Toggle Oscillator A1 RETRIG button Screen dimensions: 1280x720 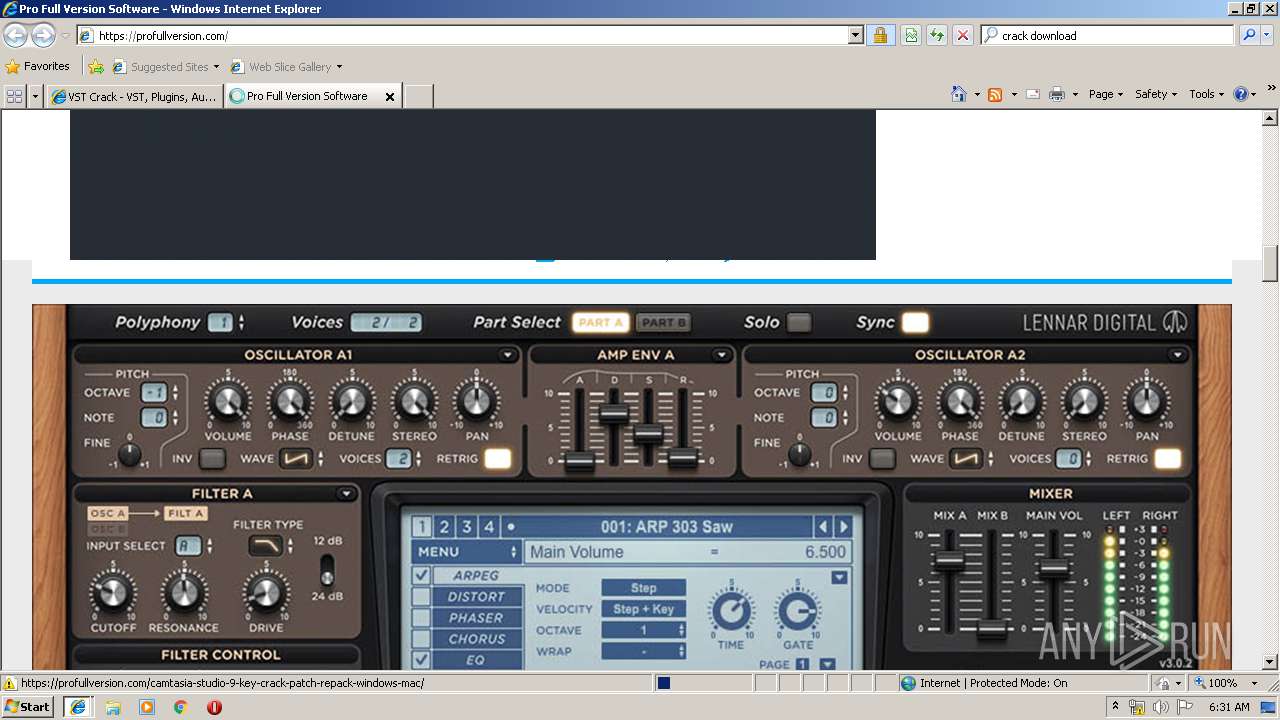tap(498, 459)
